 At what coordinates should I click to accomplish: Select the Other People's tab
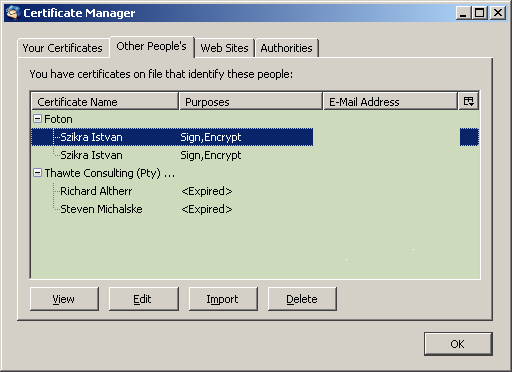[151, 47]
